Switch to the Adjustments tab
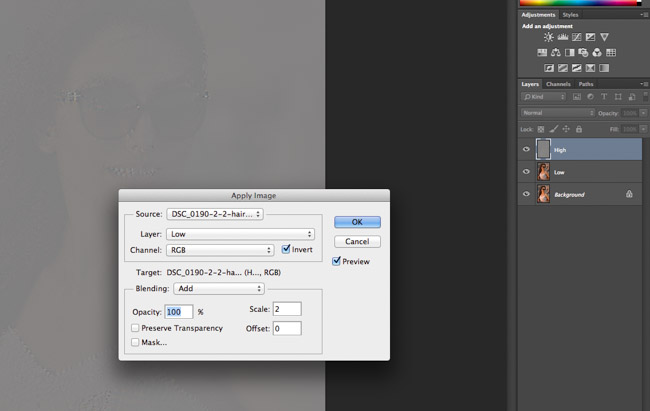The width and height of the screenshot is (650, 411). click(x=538, y=15)
